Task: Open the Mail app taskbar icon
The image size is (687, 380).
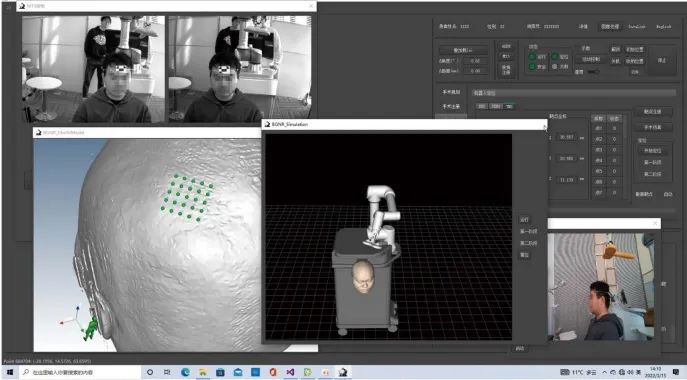Action: (238, 372)
